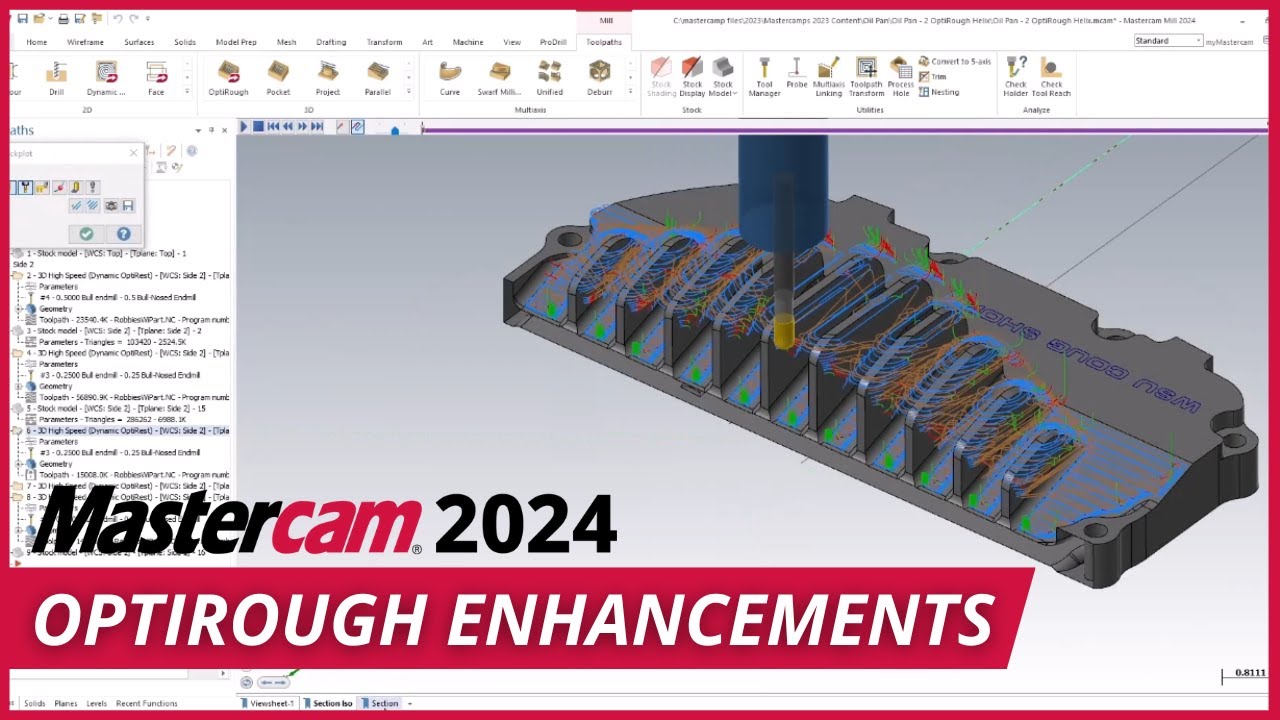Select the 1 - Stock model operation
The image size is (1280, 720).
point(100,254)
